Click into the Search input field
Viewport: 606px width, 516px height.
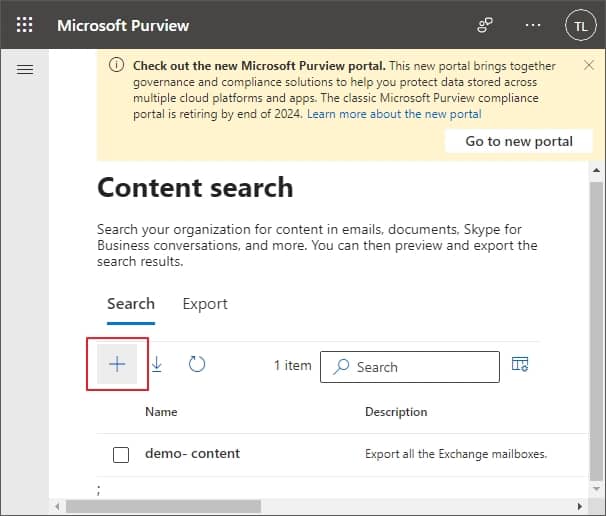click(x=410, y=367)
